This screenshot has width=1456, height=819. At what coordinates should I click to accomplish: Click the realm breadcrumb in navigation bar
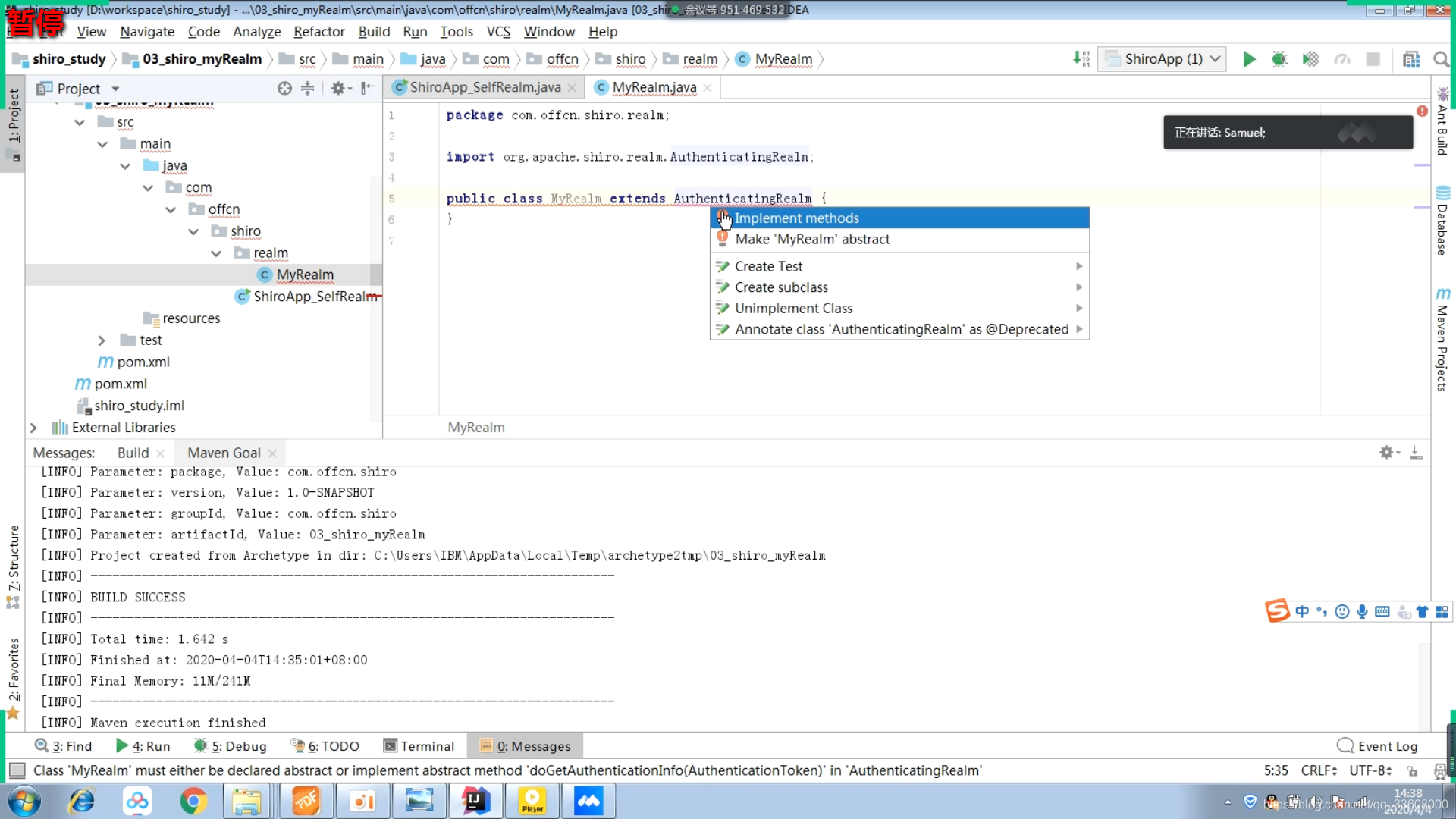click(x=691, y=59)
